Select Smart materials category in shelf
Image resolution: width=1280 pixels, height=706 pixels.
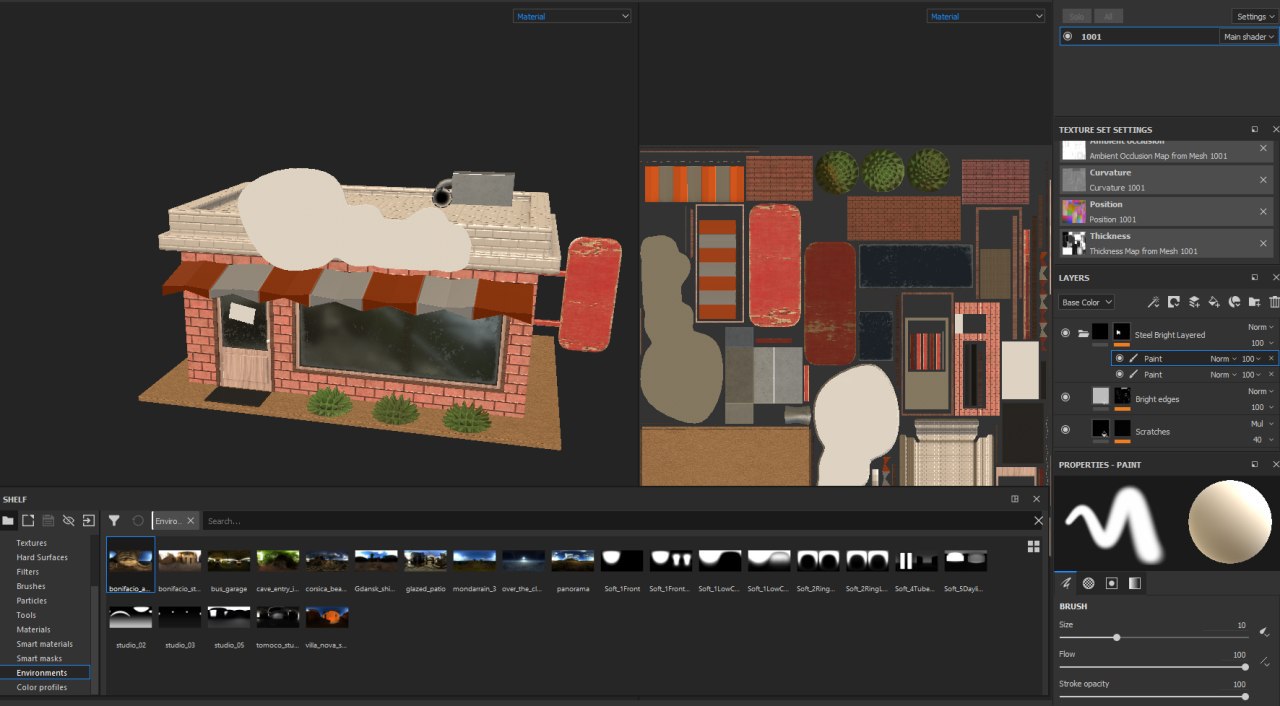coord(45,644)
